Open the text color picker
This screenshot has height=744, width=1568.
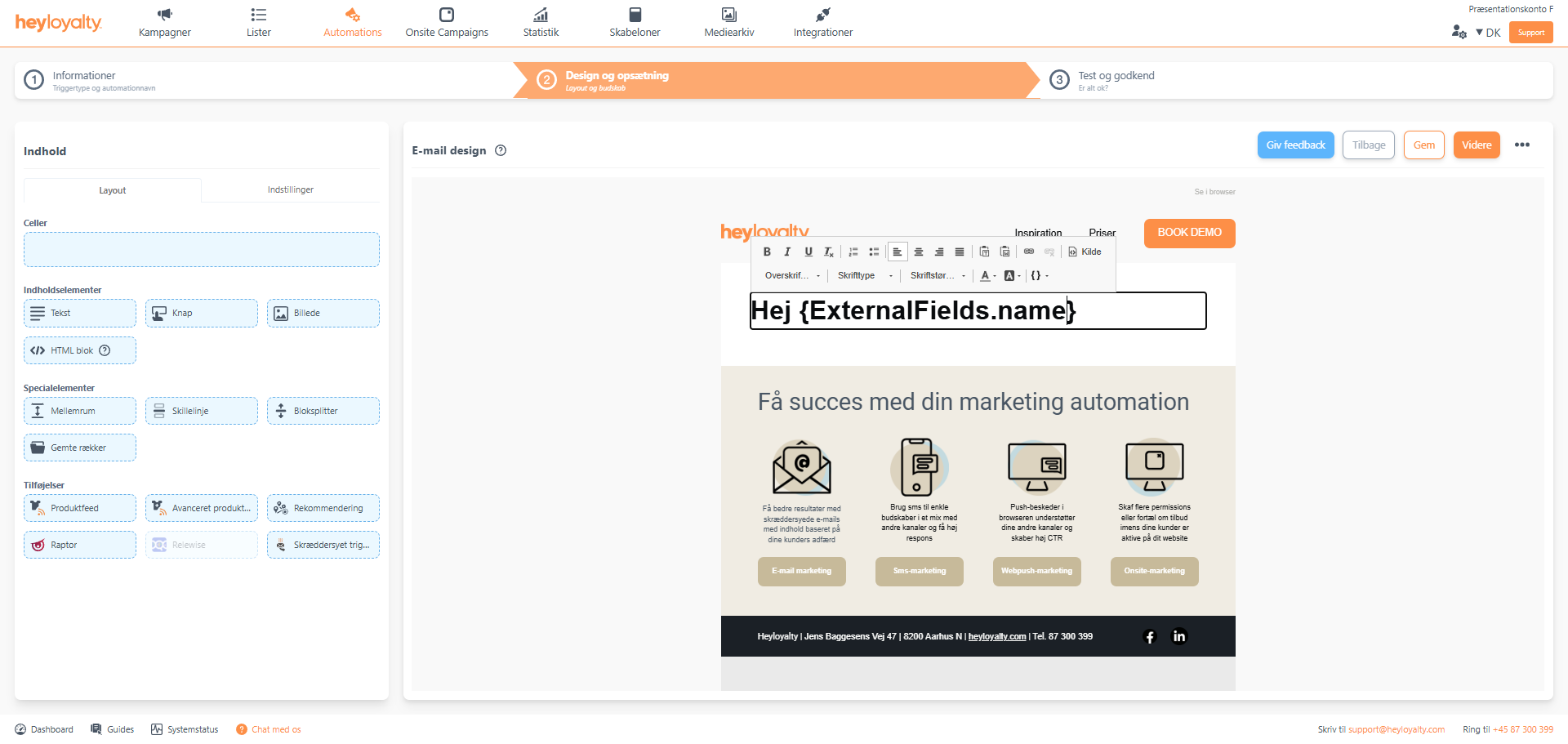(987, 276)
